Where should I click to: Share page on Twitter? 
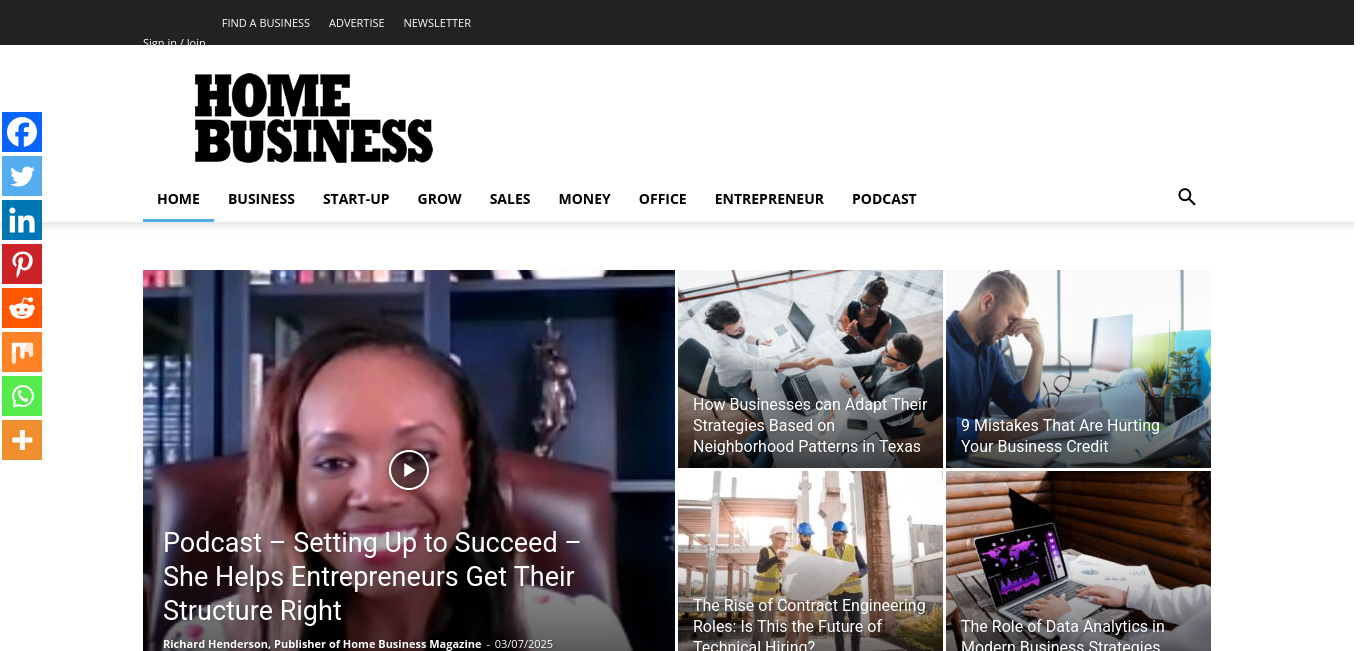point(22,176)
